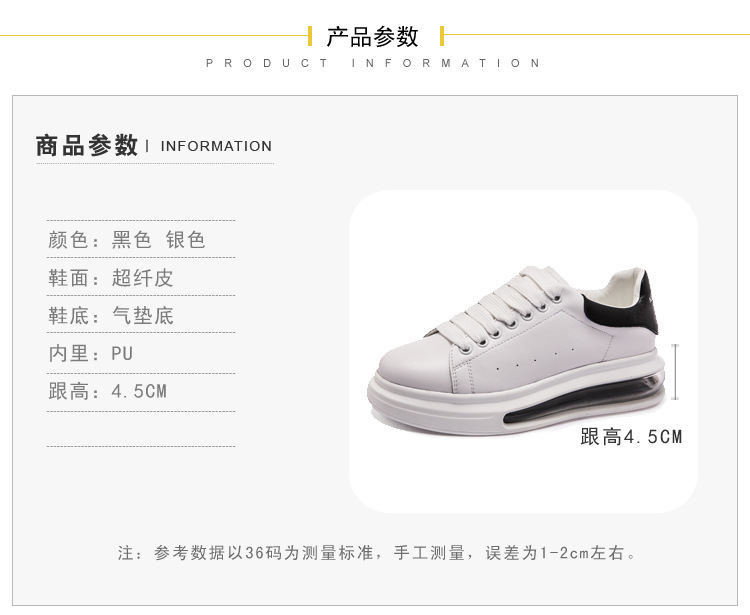The height and width of the screenshot is (615, 750).
Task: Click the black heel tab on sneaker
Action: (626, 304)
